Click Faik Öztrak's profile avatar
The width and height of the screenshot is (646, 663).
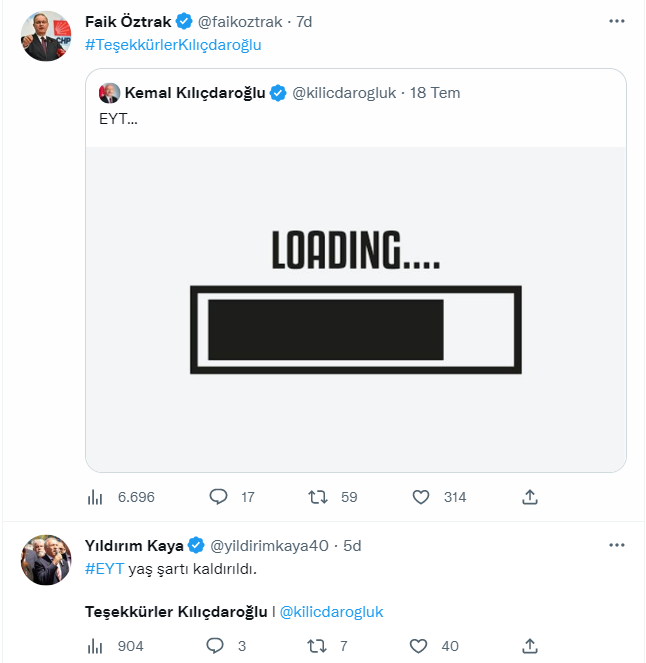pyautogui.click(x=46, y=36)
